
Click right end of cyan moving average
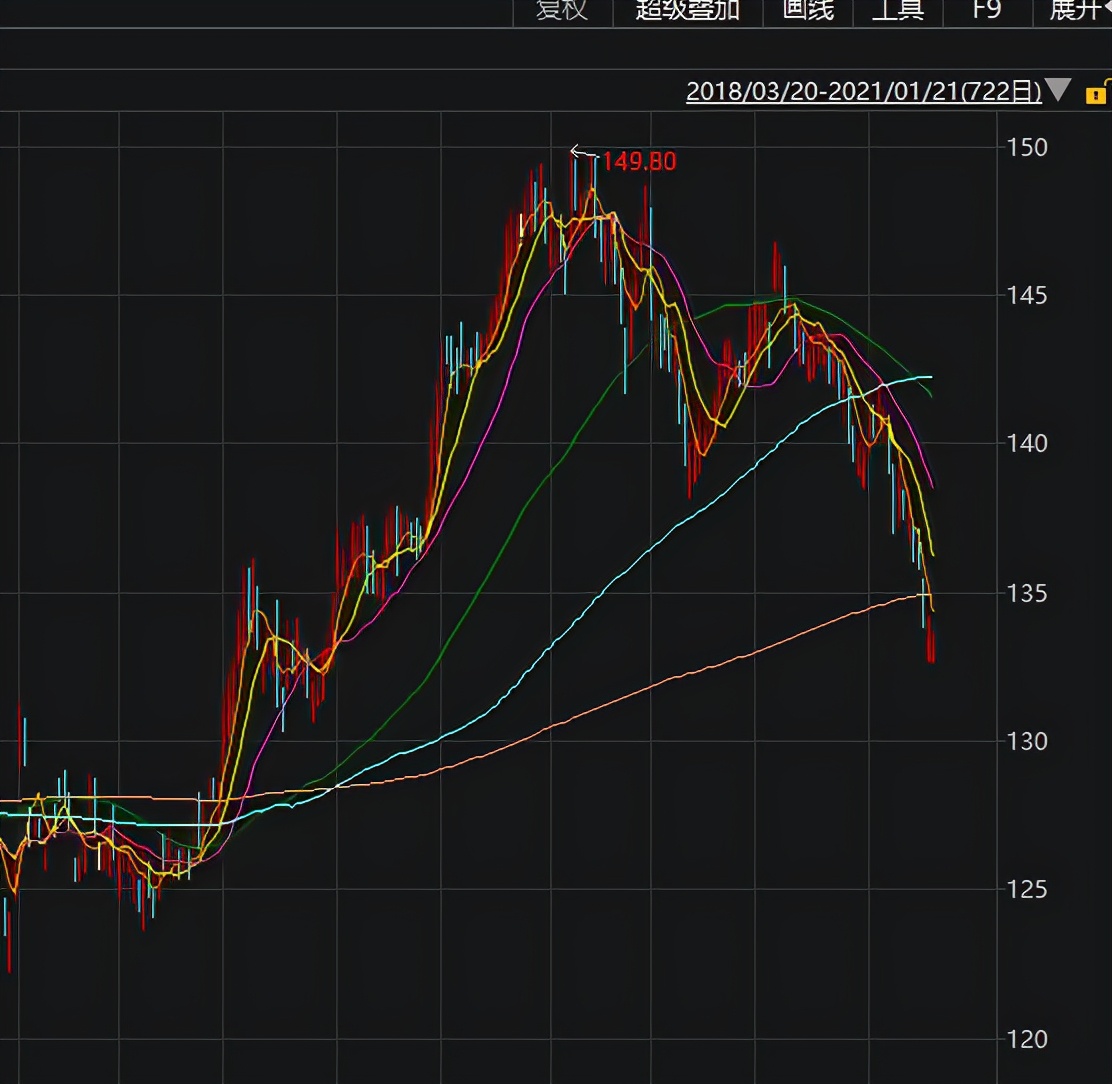[x=929, y=377]
